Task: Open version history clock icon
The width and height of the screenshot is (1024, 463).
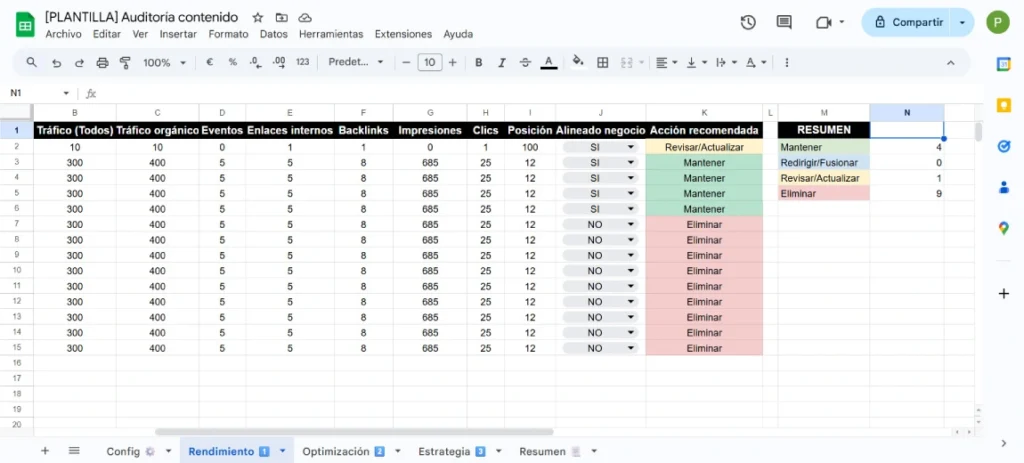Action: (748, 22)
